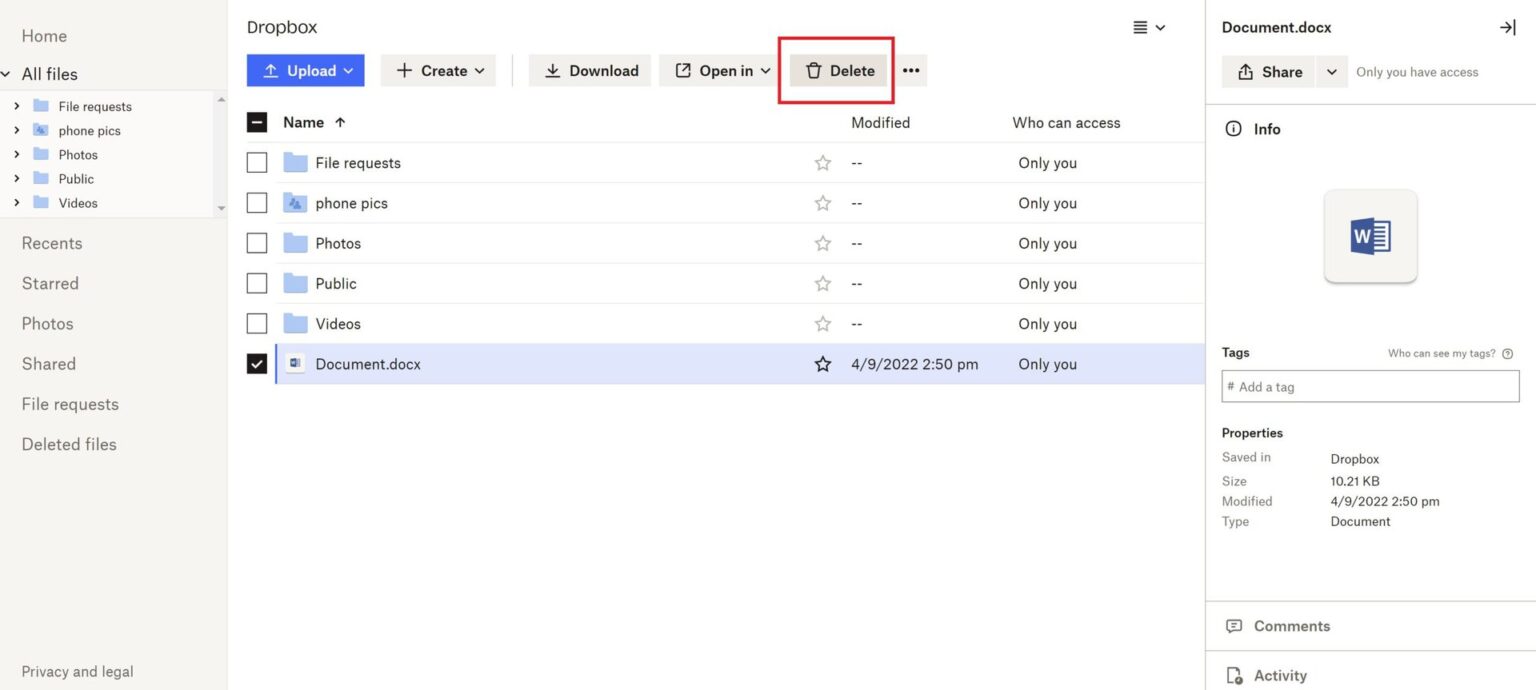Screen dimensions: 1536x690
Task: Check the Photos folder checkbox
Action: (256, 242)
